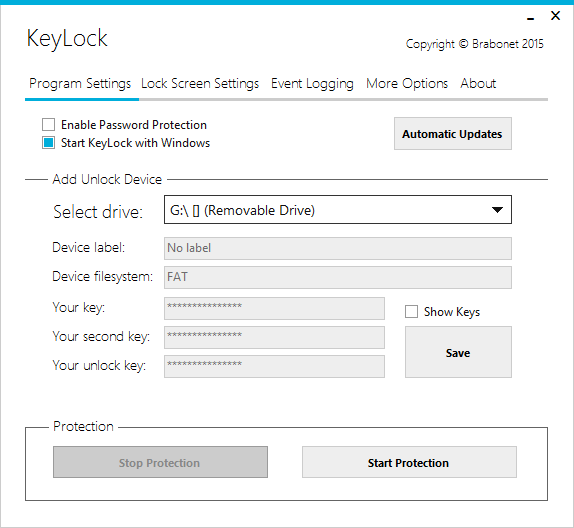Switch to Lock Screen Settings tab
Screen dimensions: 574x528
(200, 83)
